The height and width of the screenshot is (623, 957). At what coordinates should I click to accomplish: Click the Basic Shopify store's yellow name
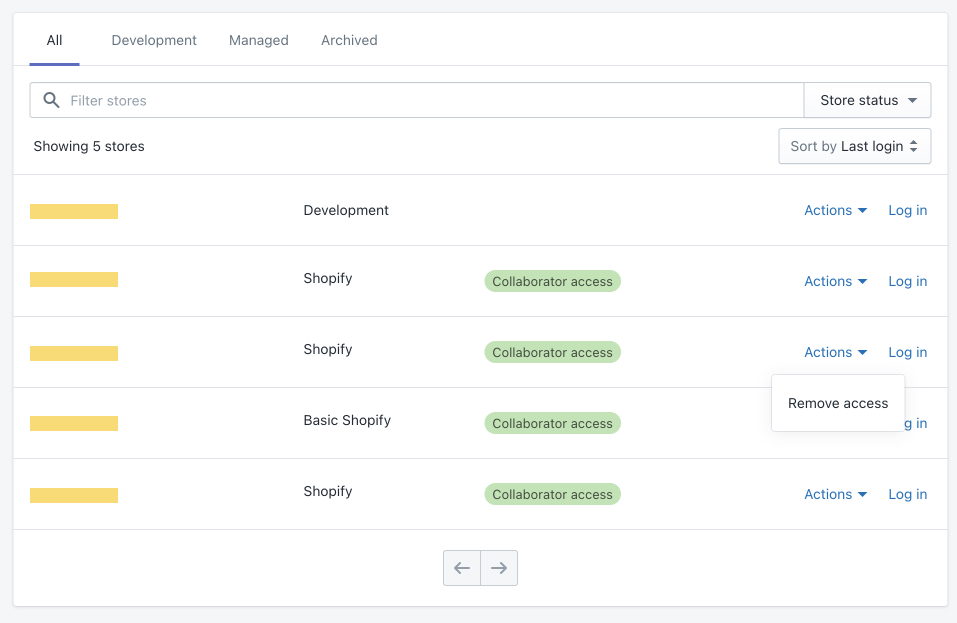point(74,424)
